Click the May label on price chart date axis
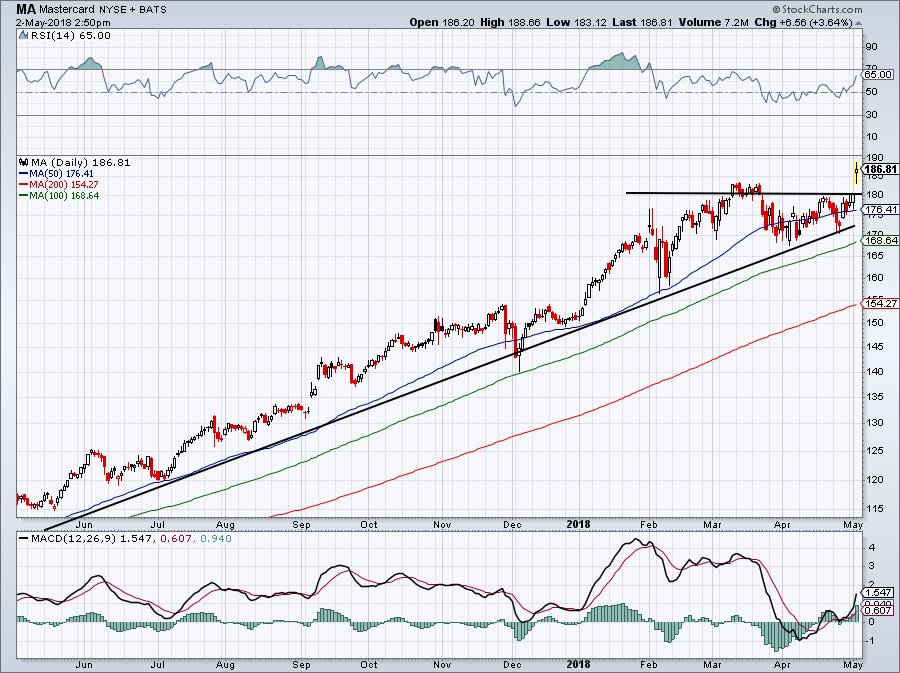This screenshot has width=900, height=673. [x=854, y=524]
